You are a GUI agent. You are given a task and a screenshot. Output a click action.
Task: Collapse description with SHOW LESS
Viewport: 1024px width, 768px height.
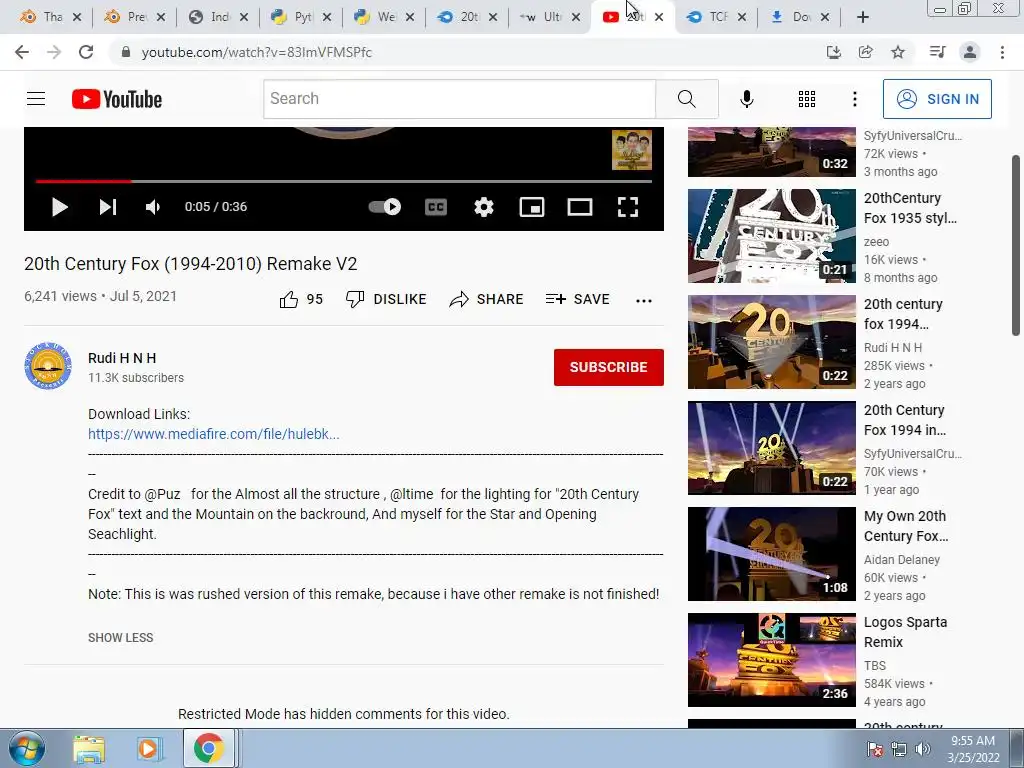coord(121,637)
